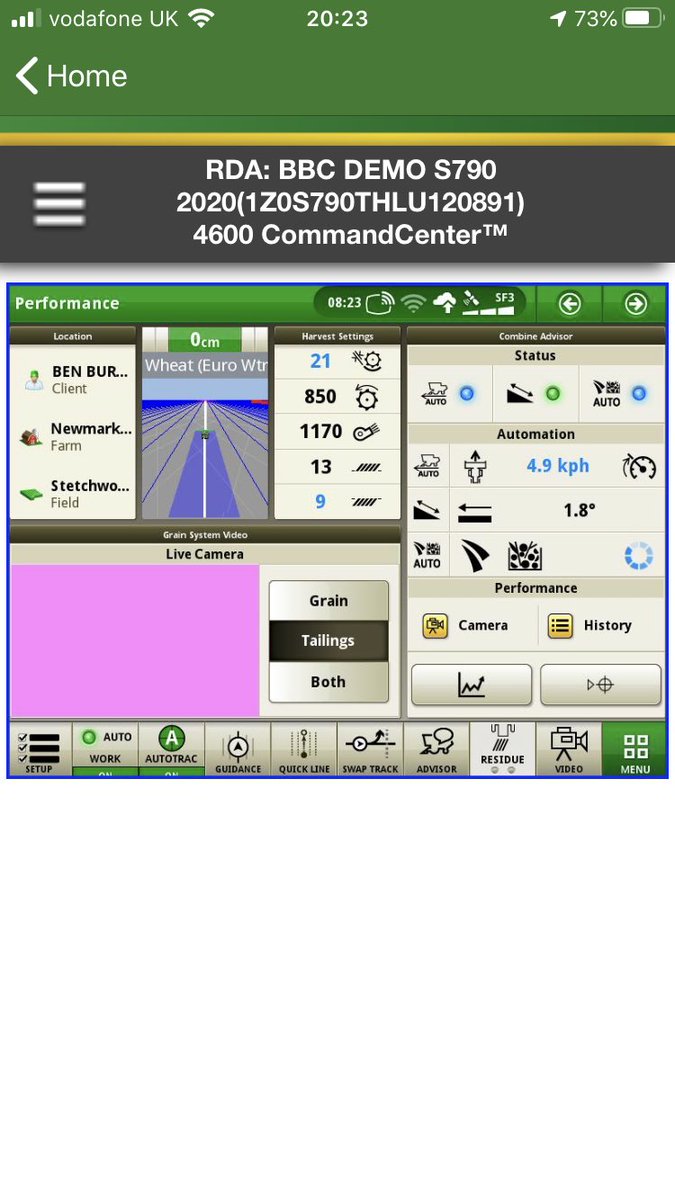Adjust the threshing clearance value 21
The image size is (675, 1200).
click(320, 361)
